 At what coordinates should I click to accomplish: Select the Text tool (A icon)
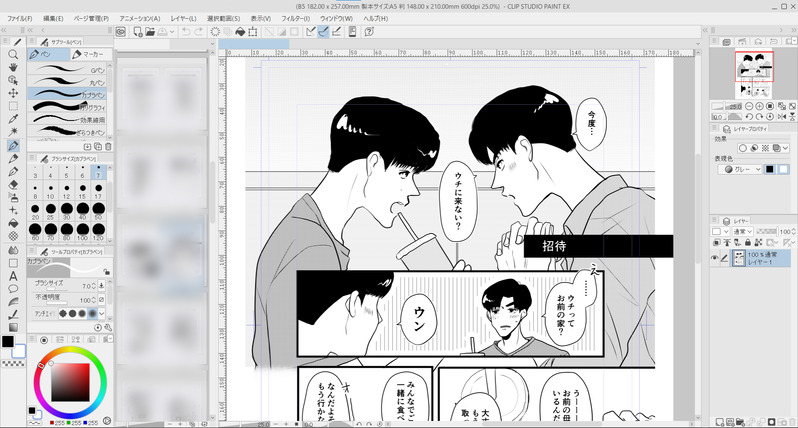pyautogui.click(x=13, y=276)
